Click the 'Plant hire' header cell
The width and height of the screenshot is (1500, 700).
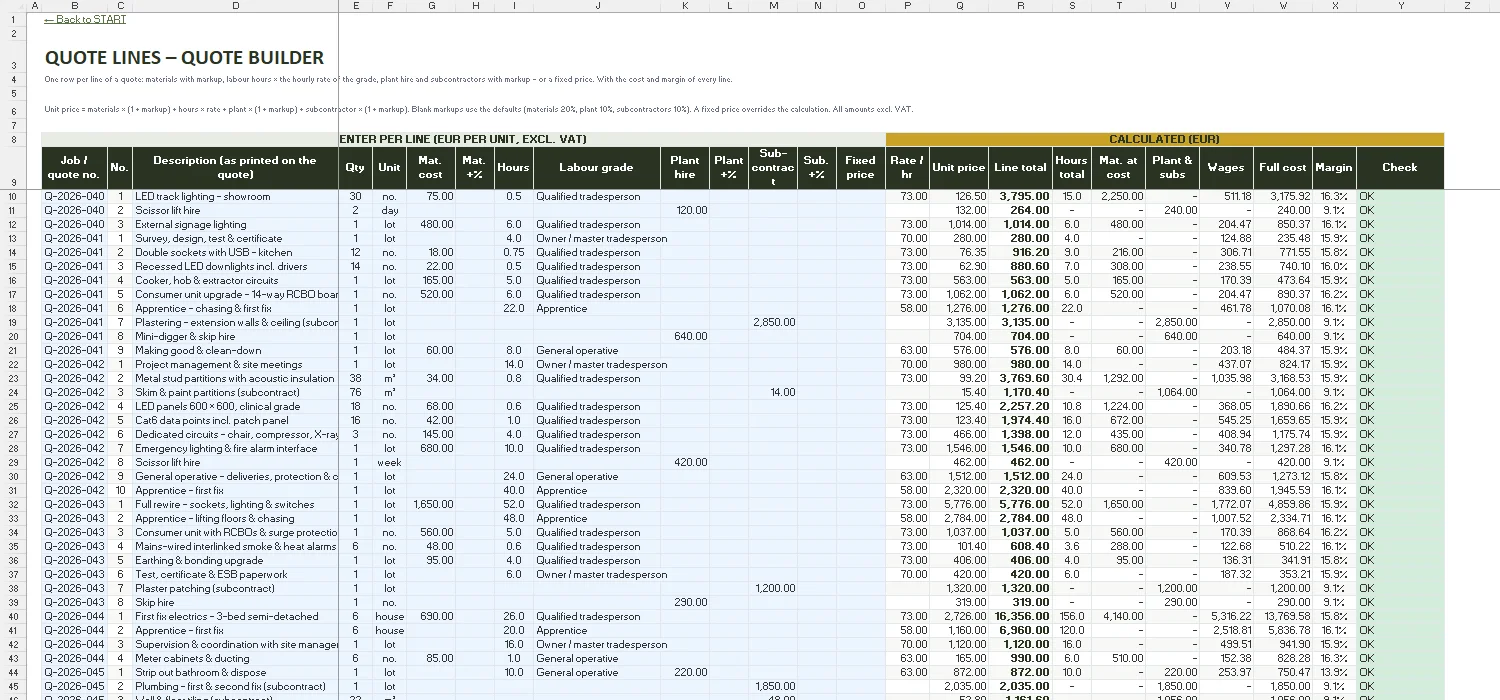tap(685, 167)
